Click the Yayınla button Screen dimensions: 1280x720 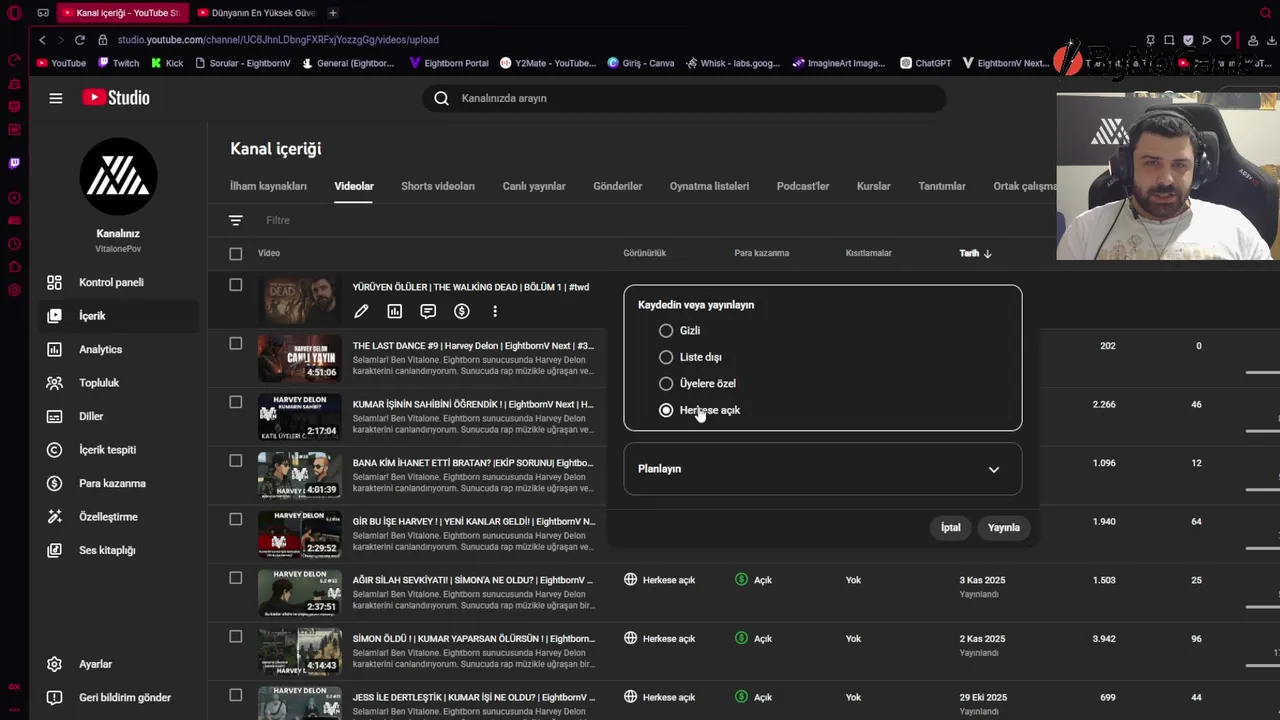1004,528
